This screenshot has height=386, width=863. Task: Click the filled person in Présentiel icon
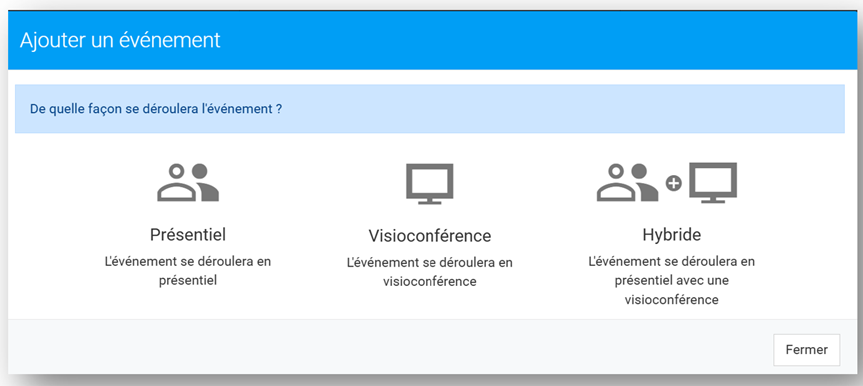[205, 182]
